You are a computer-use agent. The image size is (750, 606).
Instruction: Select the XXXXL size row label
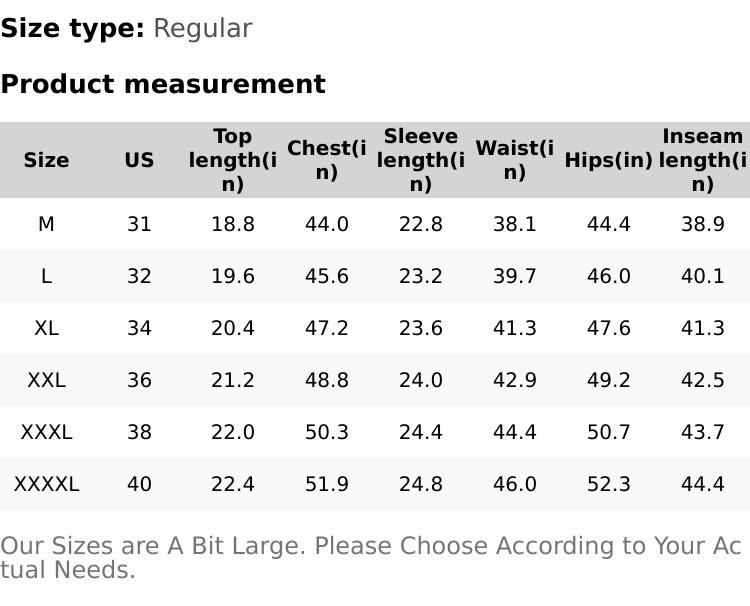click(46, 484)
